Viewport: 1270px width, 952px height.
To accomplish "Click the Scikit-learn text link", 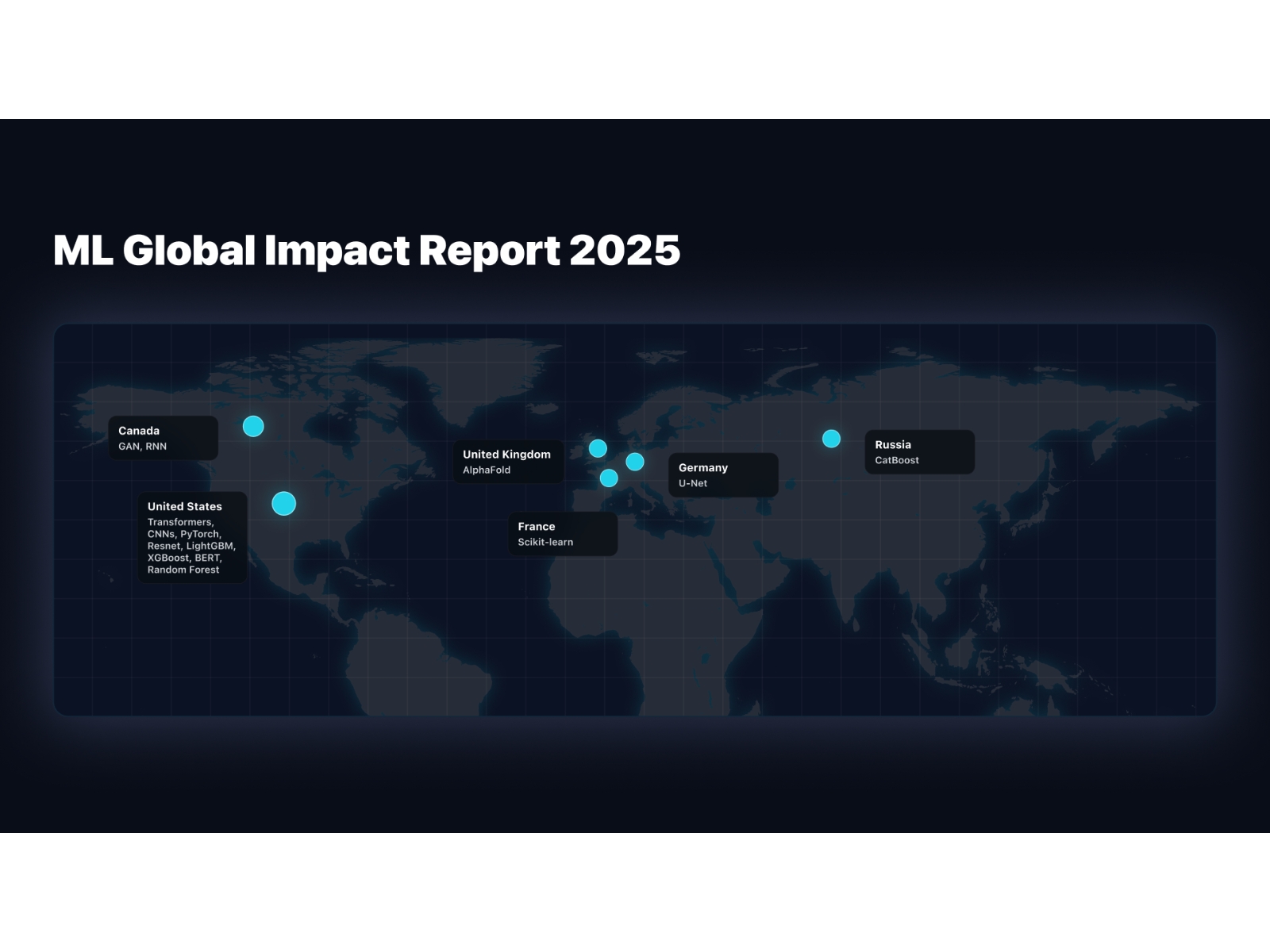I will pos(545,541).
